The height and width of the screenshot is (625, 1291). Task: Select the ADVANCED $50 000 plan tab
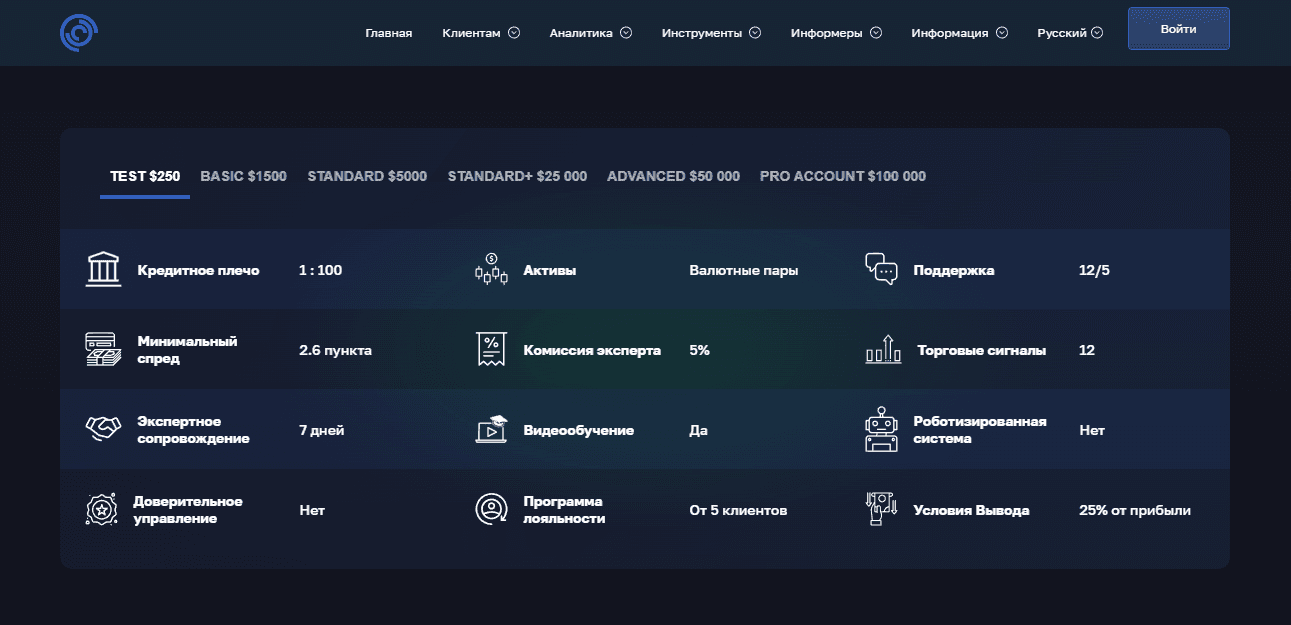[673, 175]
